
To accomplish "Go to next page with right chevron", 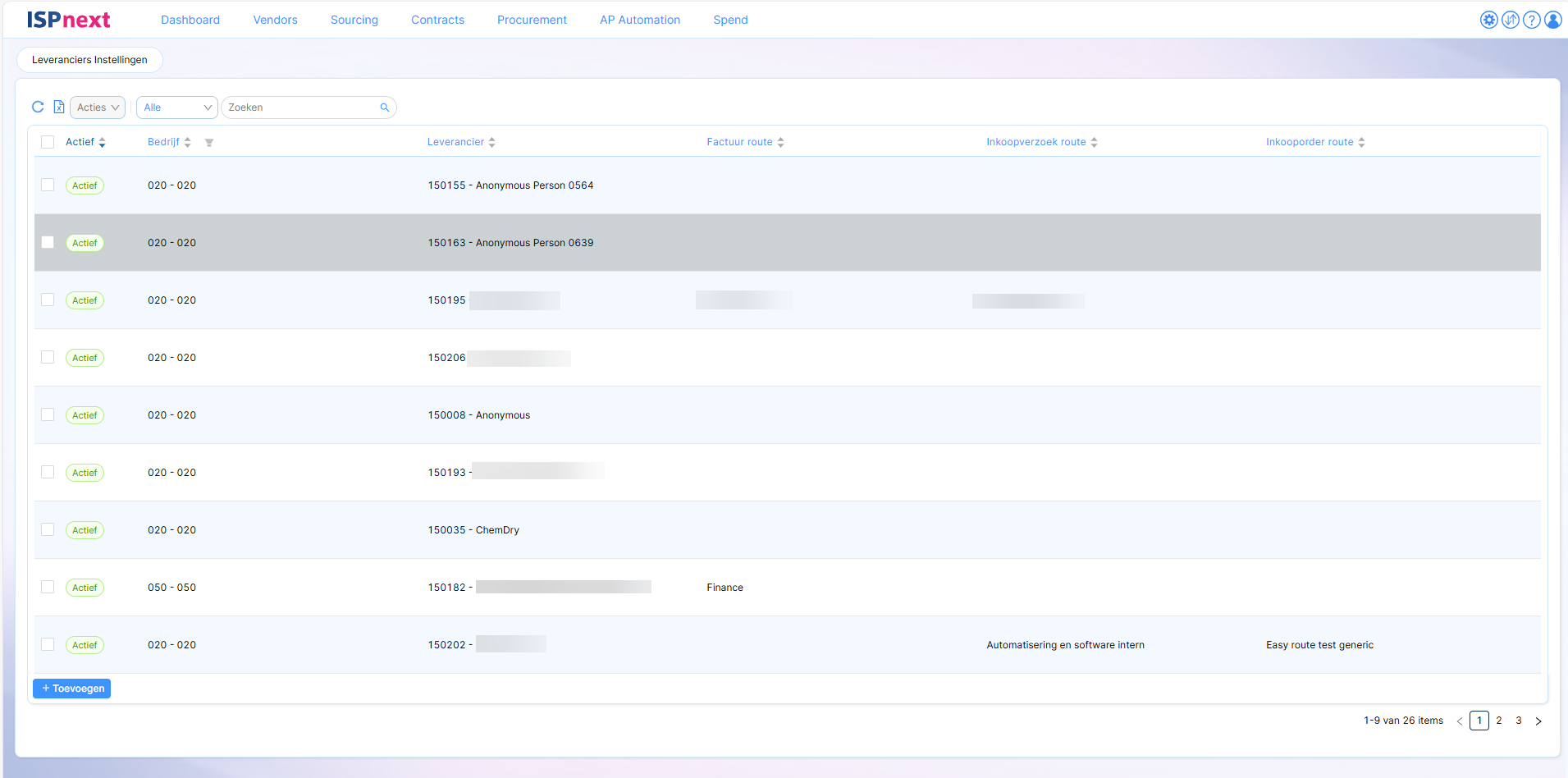I will 1538,721.
